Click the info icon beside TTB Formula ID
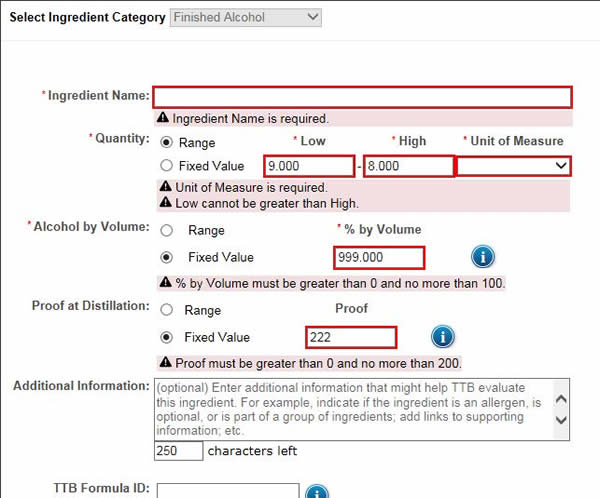This screenshot has height=498, width=600. coord(317,491)
